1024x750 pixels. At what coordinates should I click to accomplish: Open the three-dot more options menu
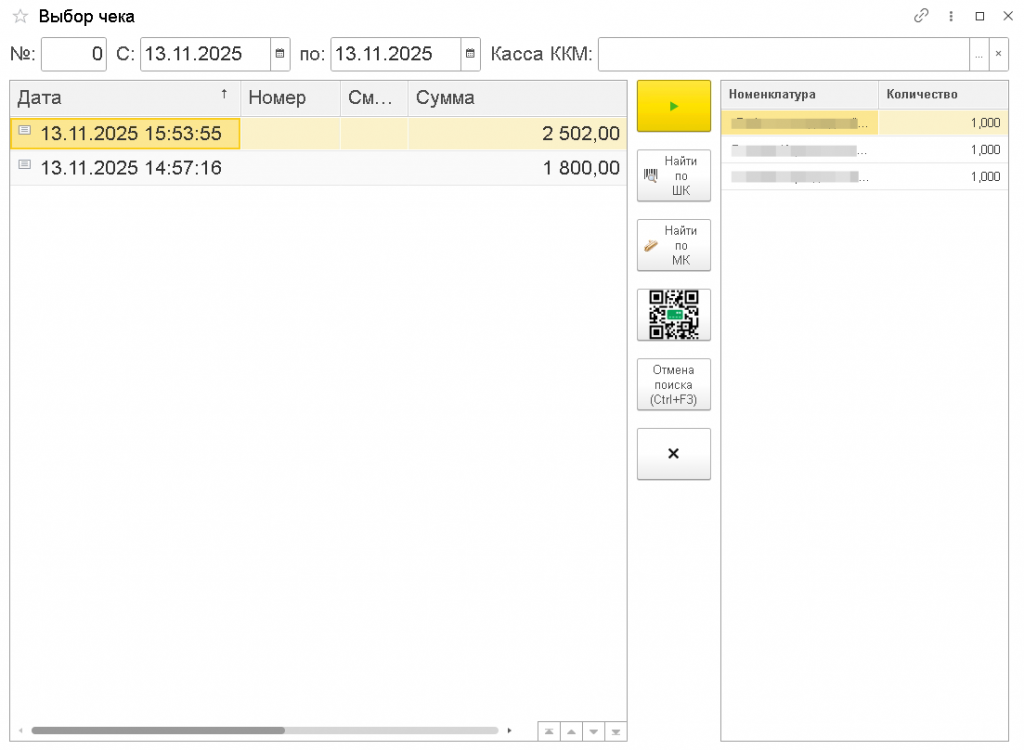[x=951, y=16]
